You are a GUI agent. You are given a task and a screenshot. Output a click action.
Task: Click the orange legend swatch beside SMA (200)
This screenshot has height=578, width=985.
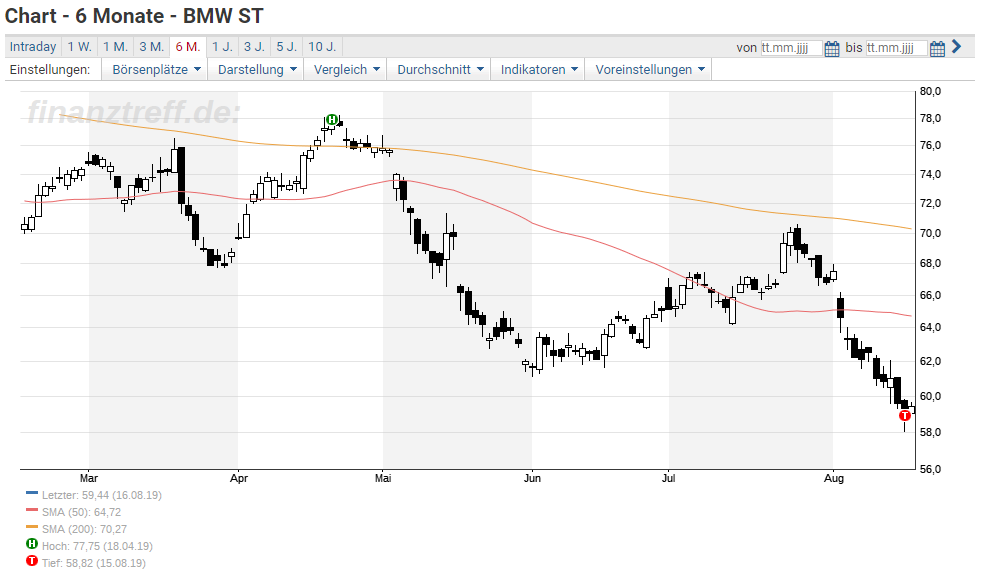32,527
